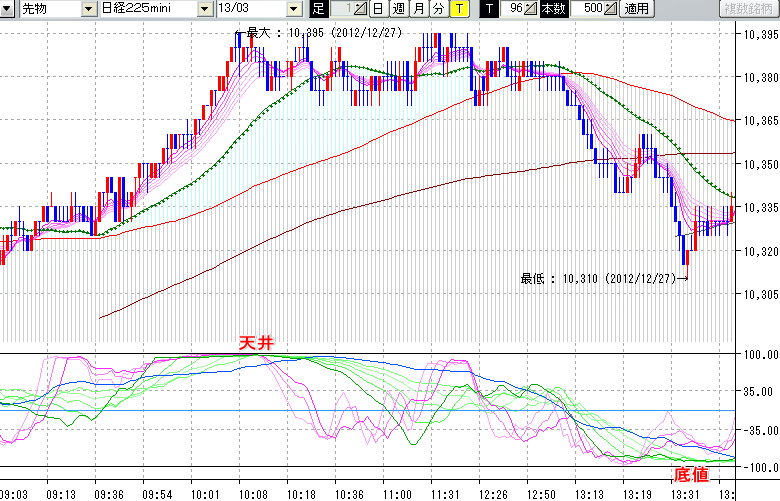Click the 天井 ceiling marker on oscillator
The height and width of the screenshot is (501, 780).
point(255,343)
